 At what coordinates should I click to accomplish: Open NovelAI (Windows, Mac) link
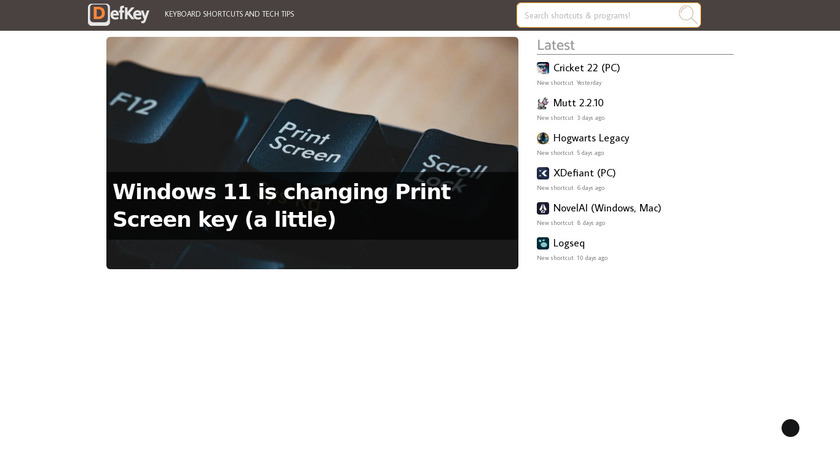coord(607,208)
